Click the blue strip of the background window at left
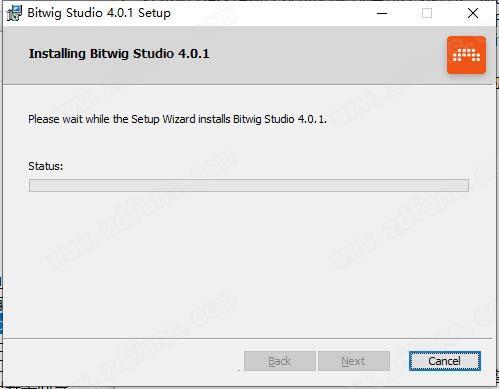Screen dimensions: 499x389 (x=1, y=322)
